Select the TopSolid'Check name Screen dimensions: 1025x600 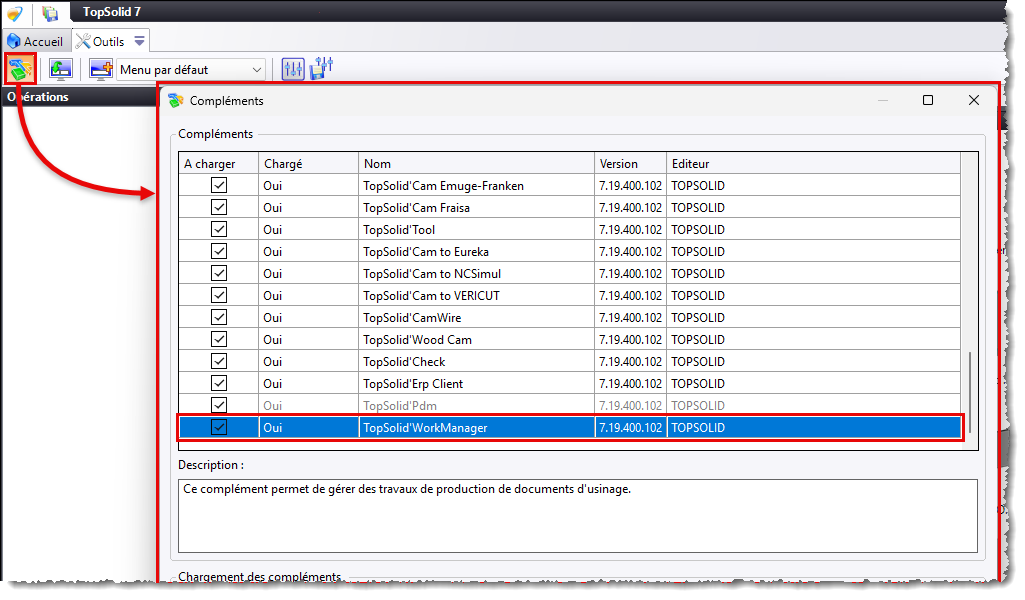coord(404,361)
